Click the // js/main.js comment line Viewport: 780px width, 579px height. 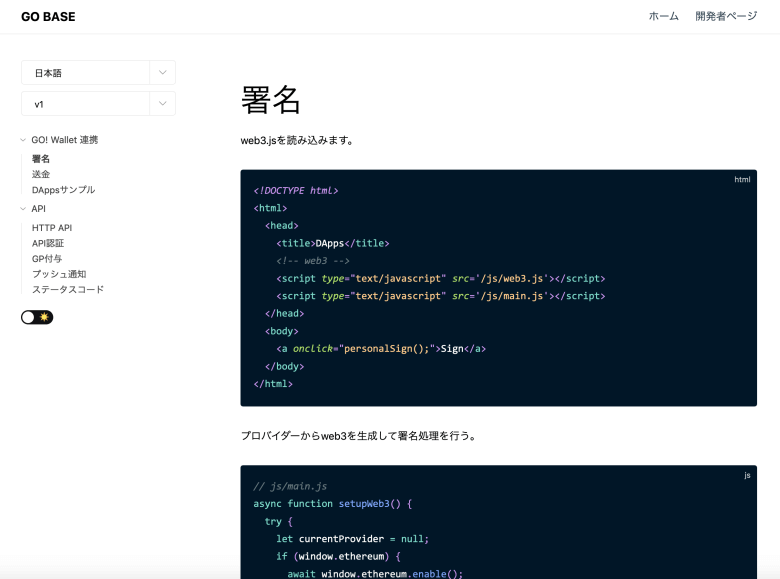coord(290,486)
